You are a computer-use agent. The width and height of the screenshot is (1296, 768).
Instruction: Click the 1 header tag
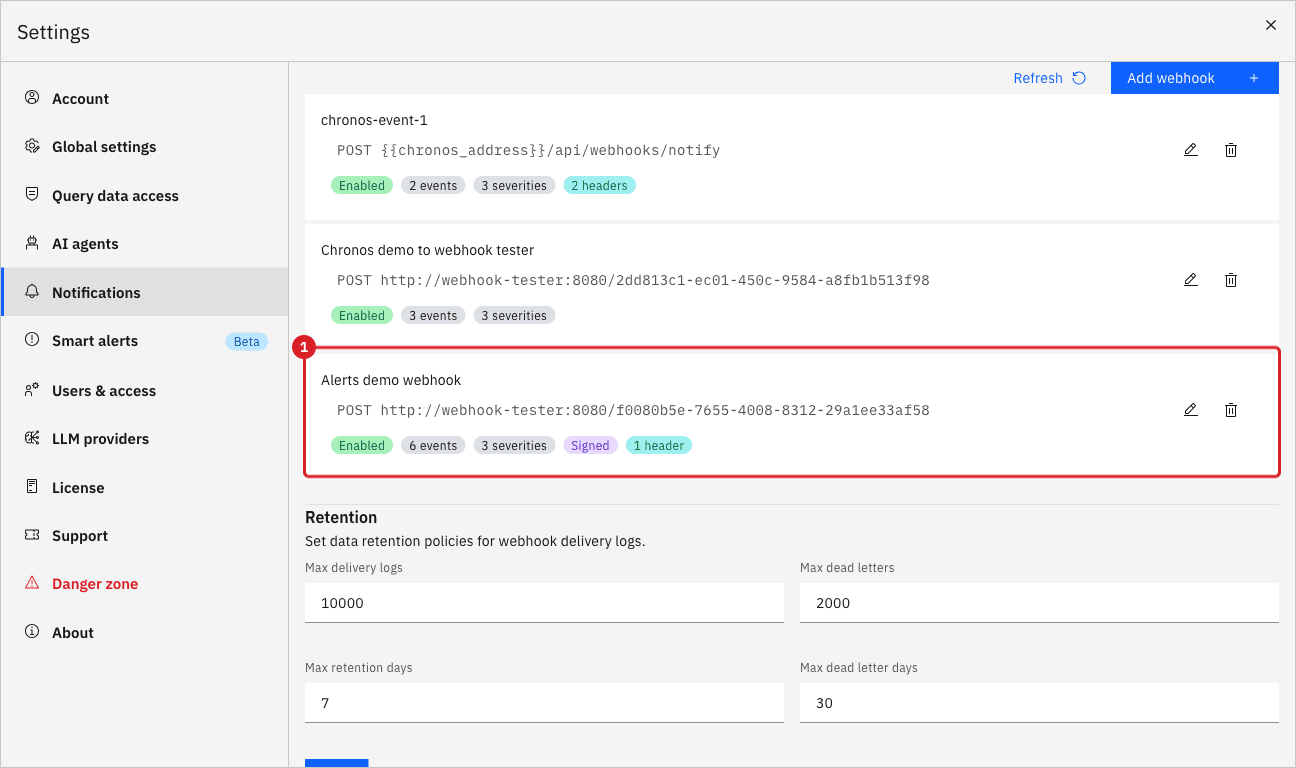click(x=659, y=446)
